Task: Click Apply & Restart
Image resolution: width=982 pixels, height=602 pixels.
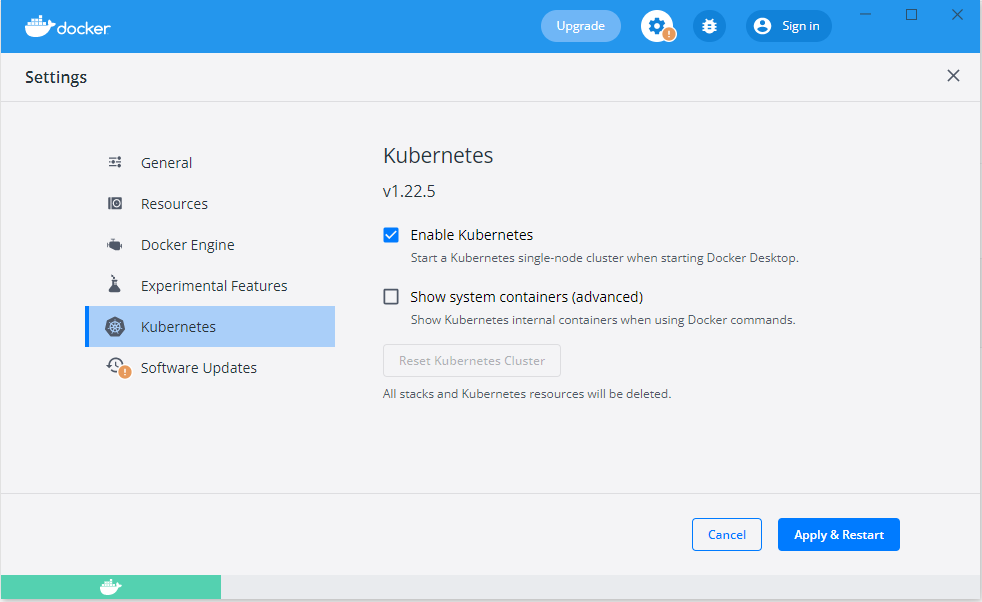Action: [839, 534]
